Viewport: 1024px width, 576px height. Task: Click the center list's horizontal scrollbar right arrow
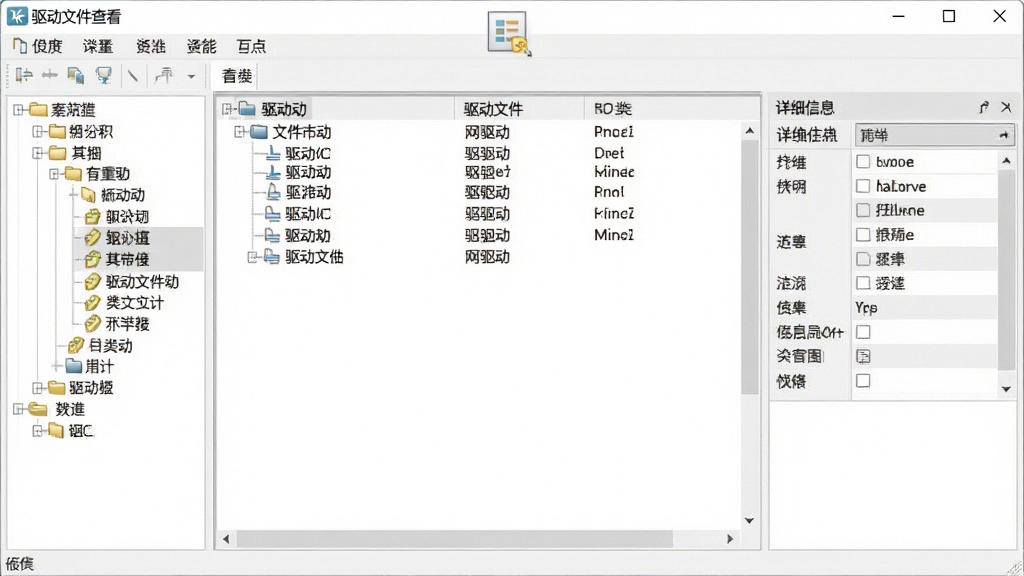tap(730, 539)
